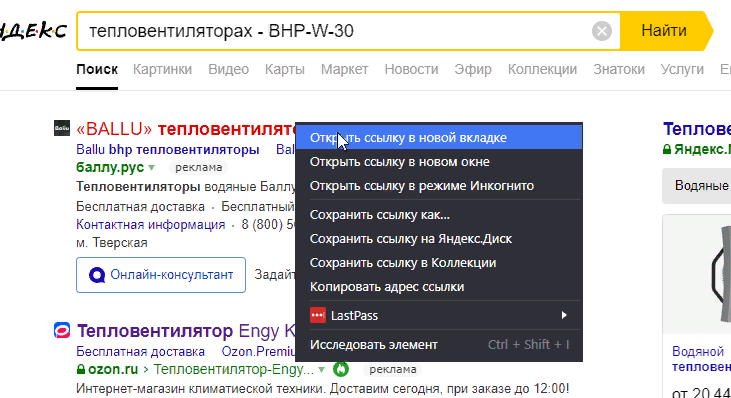
Task: Open the product thumbnail in right panel
Action: (697, 275)
